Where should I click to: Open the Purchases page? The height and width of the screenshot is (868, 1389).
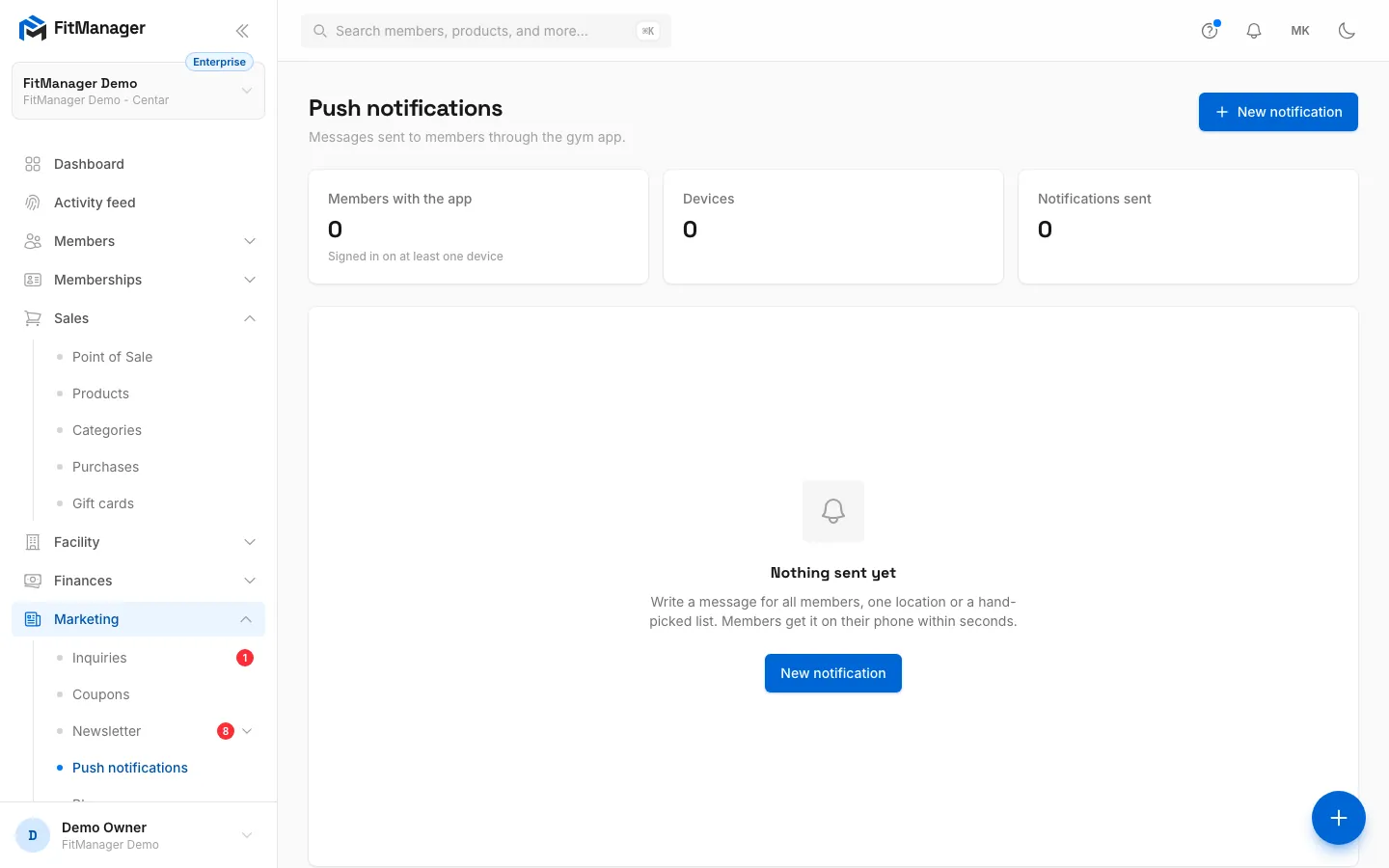click(x=105, y=467)
